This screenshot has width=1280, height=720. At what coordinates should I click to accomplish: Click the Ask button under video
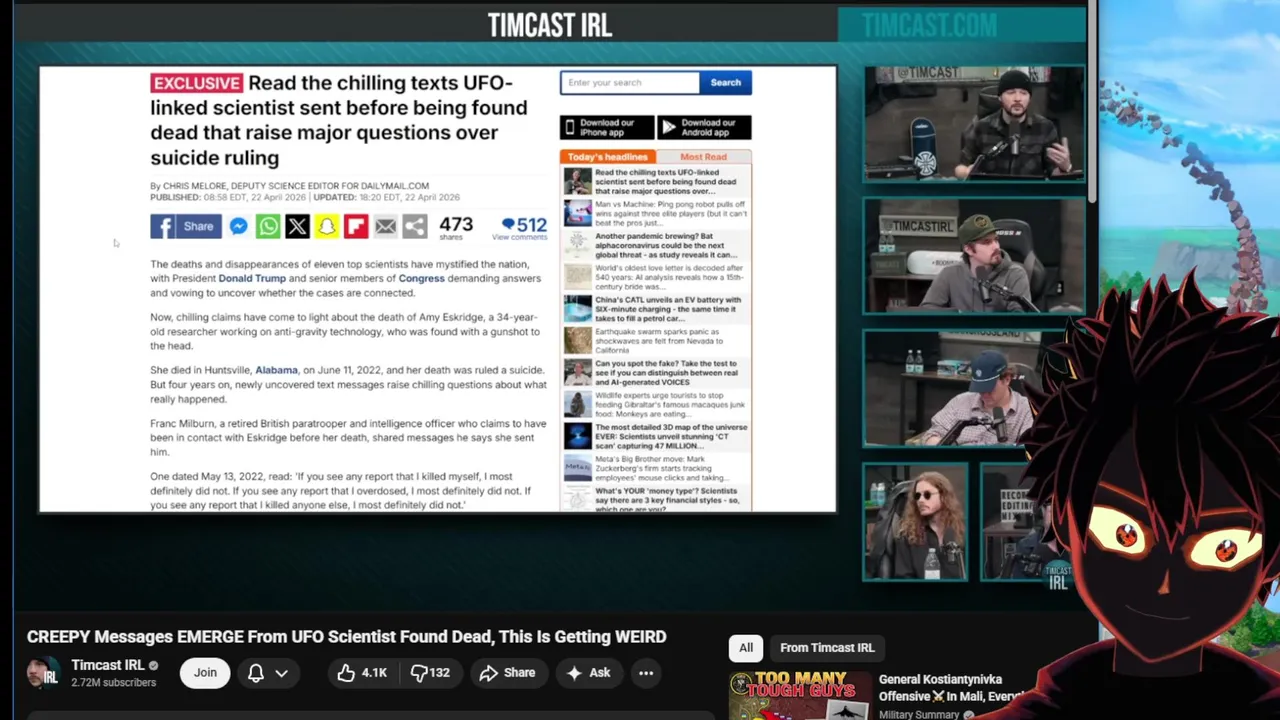coord(588,673)
